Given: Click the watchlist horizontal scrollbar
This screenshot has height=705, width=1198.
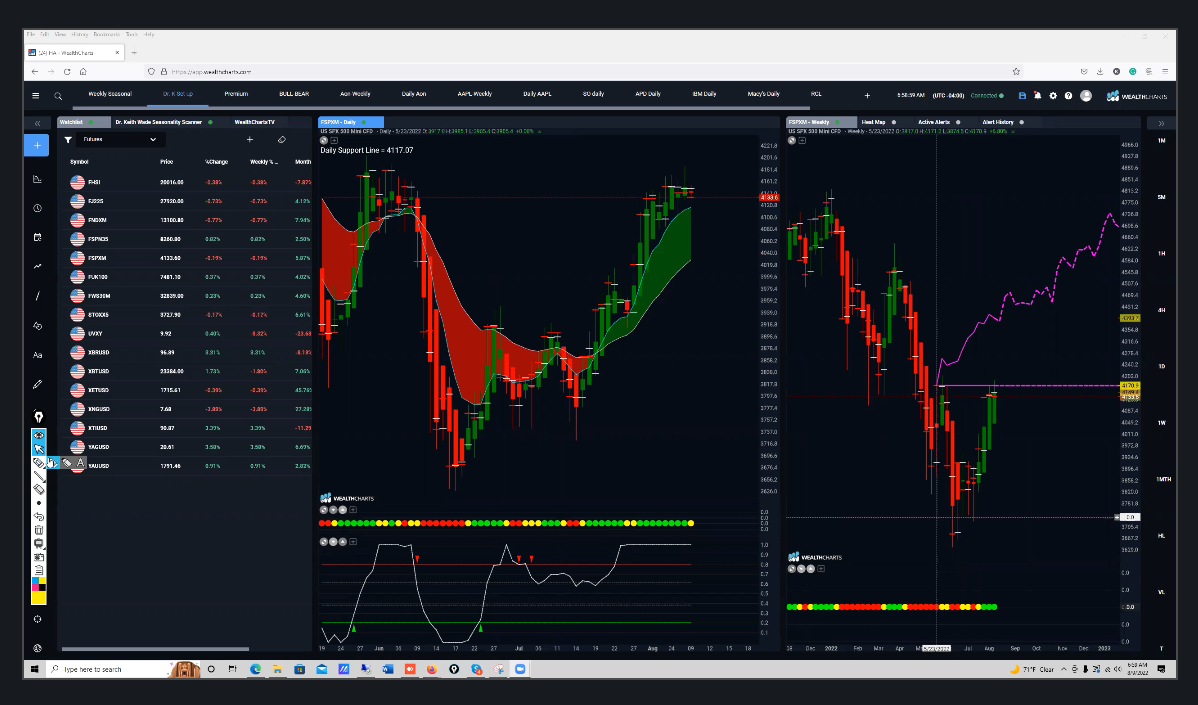Looking at the screenshot, I should tap(155, 649).
